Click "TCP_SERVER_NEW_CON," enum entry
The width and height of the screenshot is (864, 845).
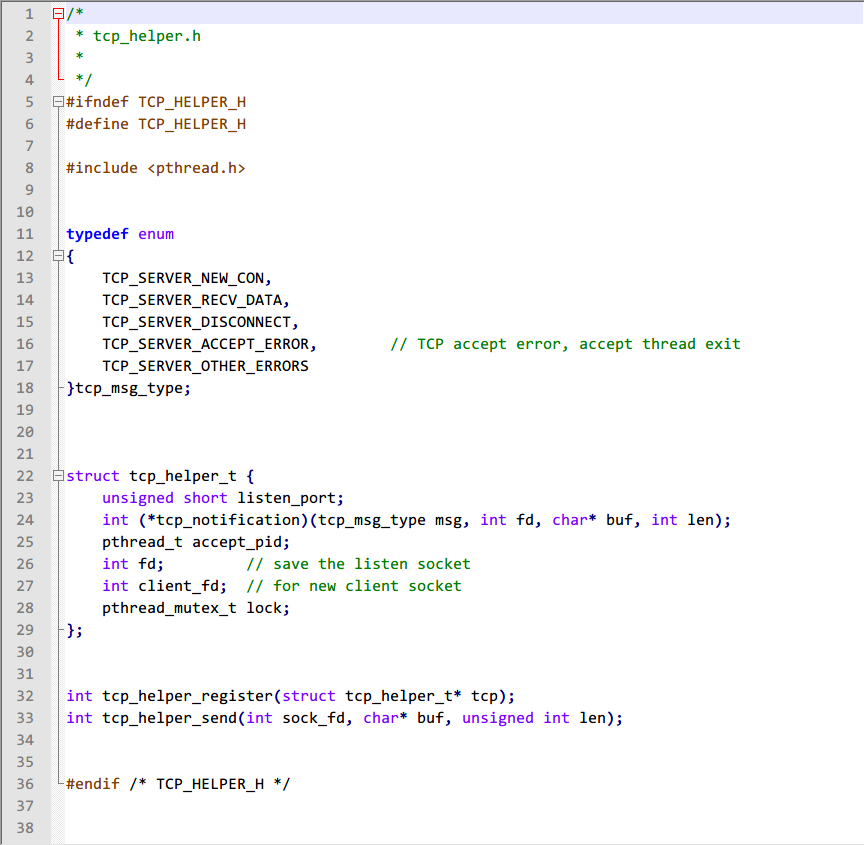187,279
